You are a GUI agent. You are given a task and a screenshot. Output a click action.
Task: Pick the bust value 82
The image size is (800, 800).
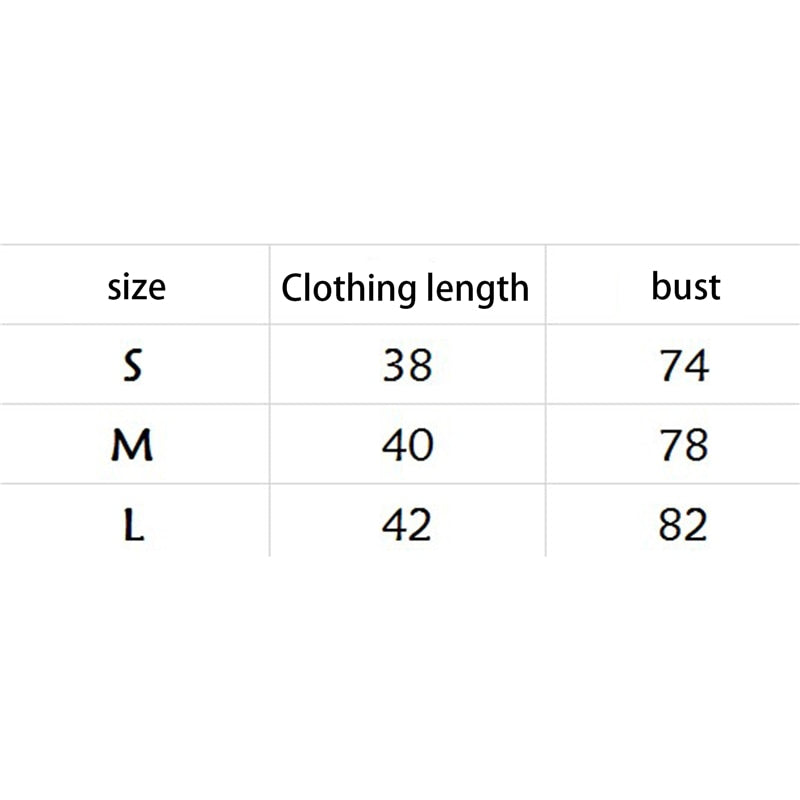(x=684, y=524)
